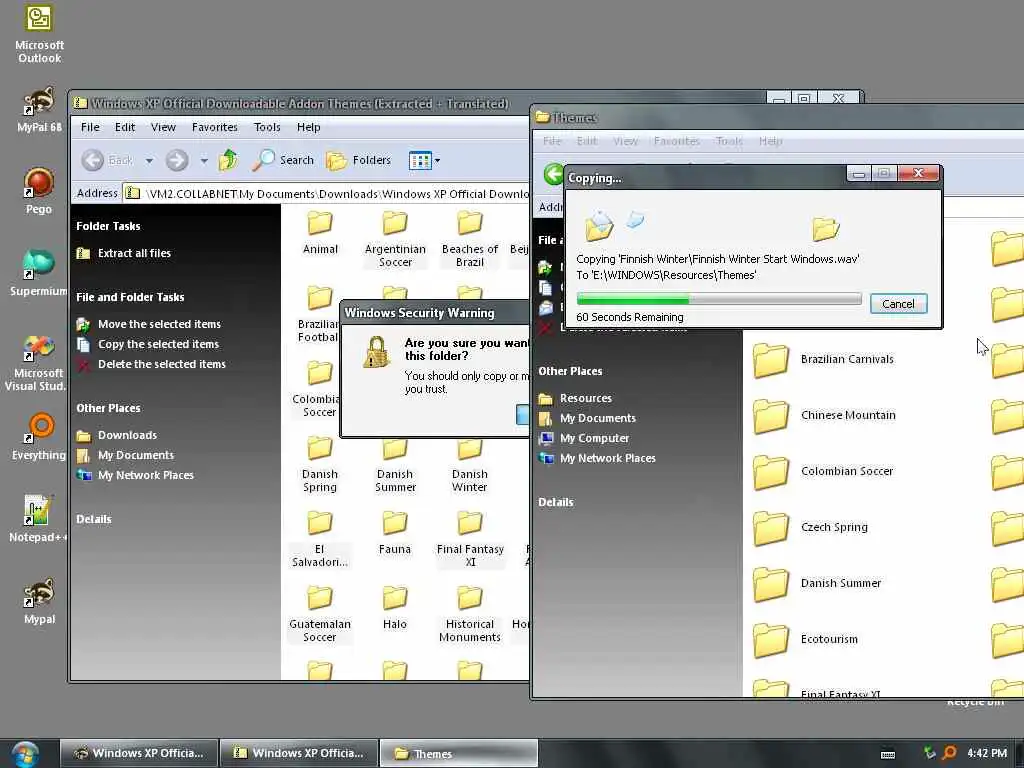Open the Favorites menu in the addon themes window
1024x768 pixels.
(x=215, y=127)
